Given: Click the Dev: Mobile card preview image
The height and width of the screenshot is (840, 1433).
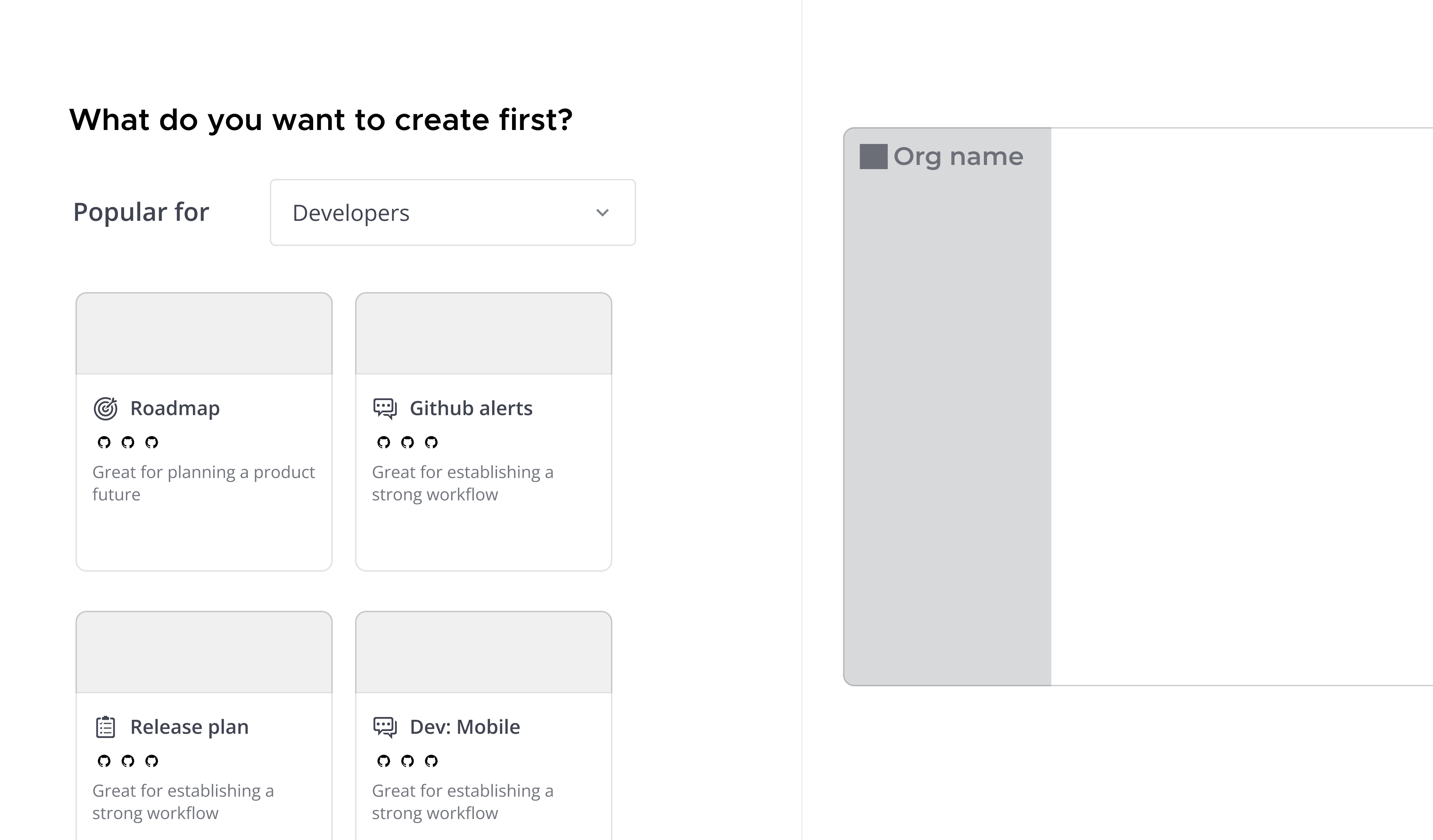Looking at the screenshot, I should pos(483,652).
